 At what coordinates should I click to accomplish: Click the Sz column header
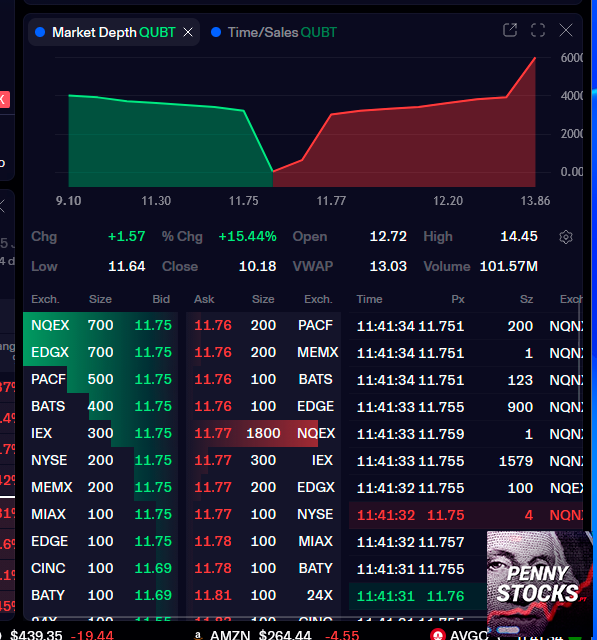(526, 299)
